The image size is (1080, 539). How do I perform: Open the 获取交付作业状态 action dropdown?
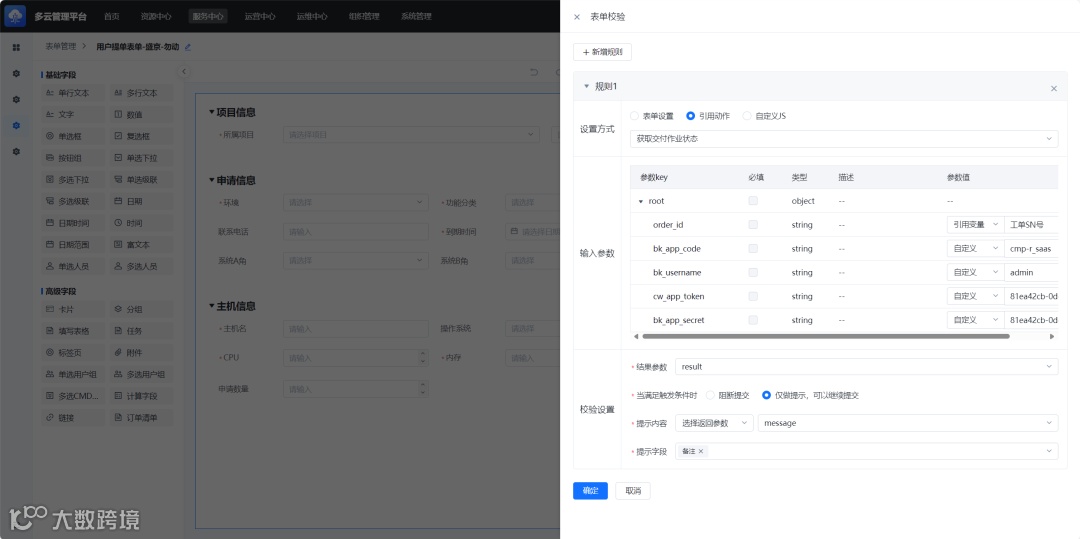[x=844, y=138]
